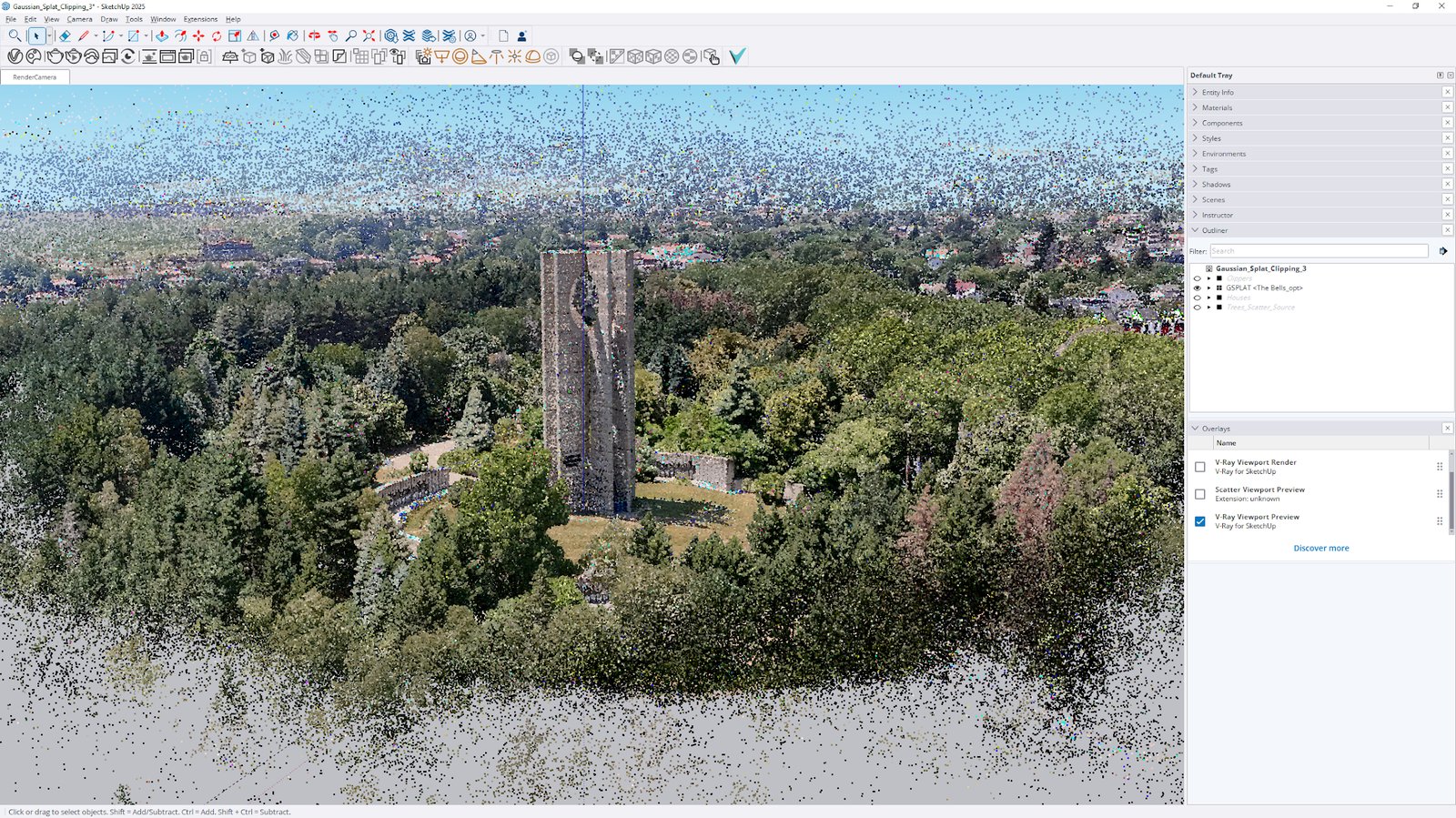Enable V-Ray Viewport Render overlay checkbox
This screenshot has width=1456, height=818.
tap(1200, 467)
